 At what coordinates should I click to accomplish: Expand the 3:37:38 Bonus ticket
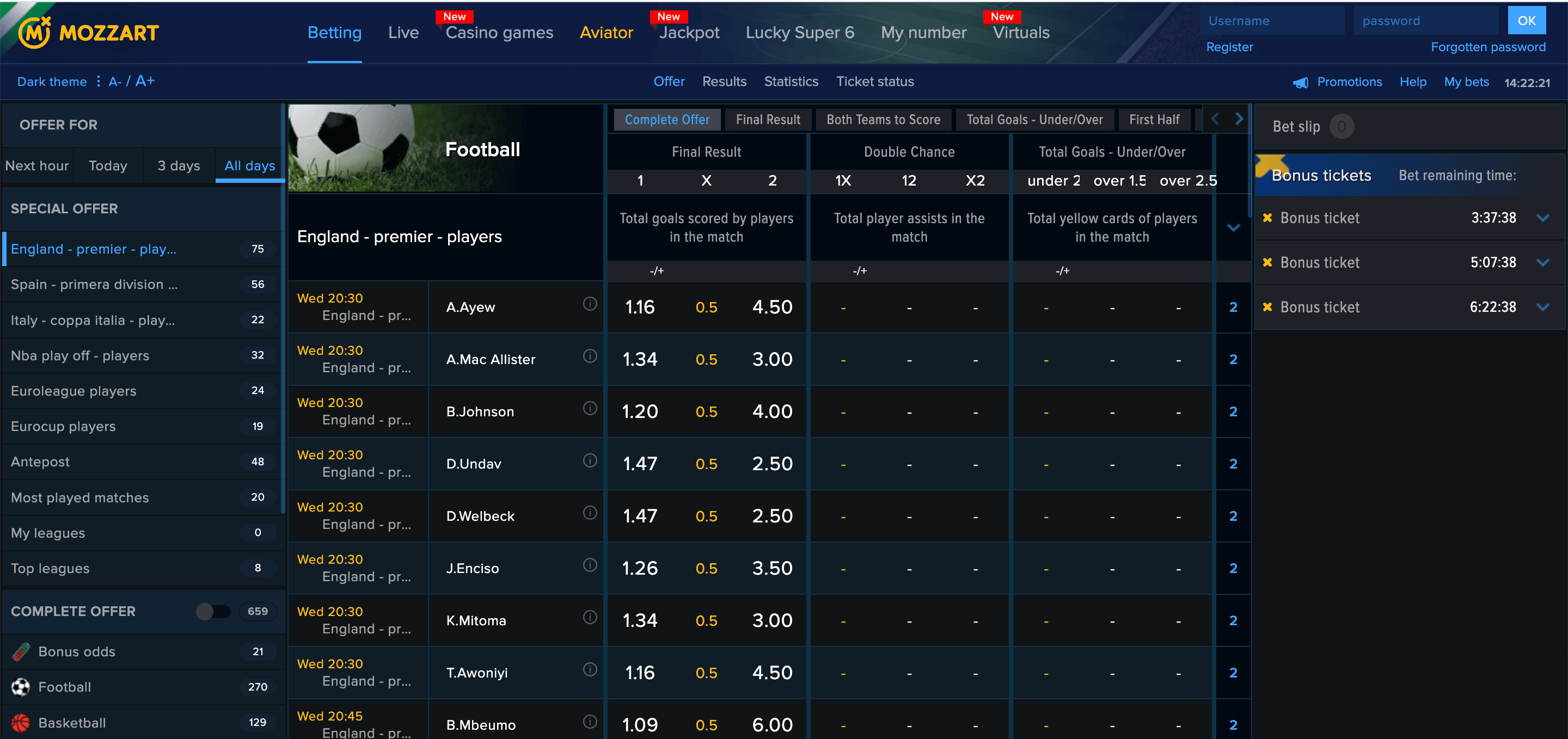[1542, 218]
